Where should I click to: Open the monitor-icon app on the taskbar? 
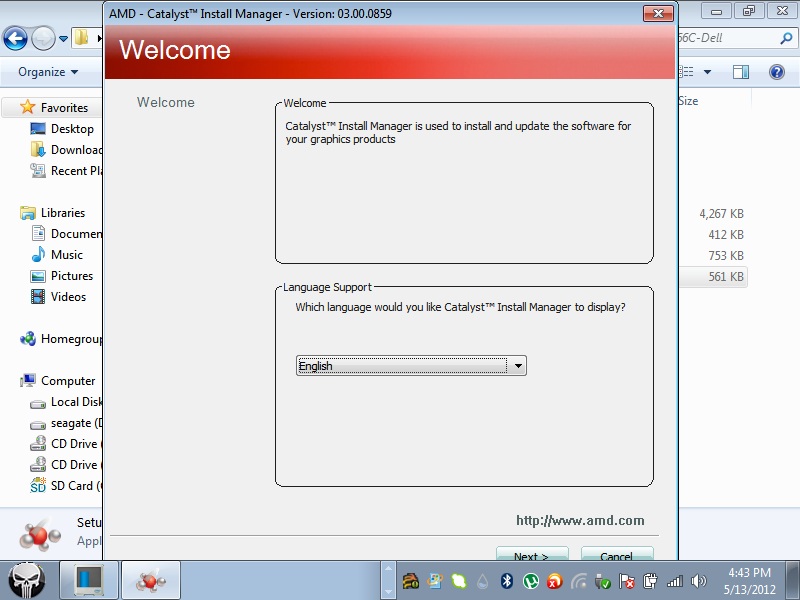coord(89,580)
